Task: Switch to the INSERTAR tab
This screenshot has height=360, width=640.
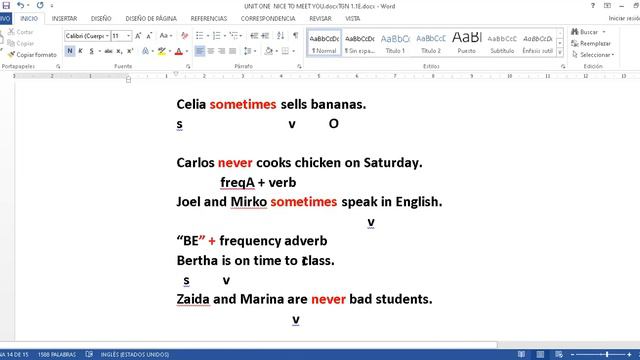Action: coord(64,18)
